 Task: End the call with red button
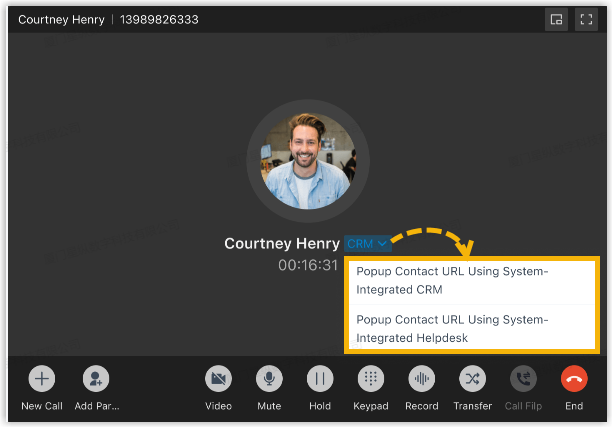(x=574, y=379)
